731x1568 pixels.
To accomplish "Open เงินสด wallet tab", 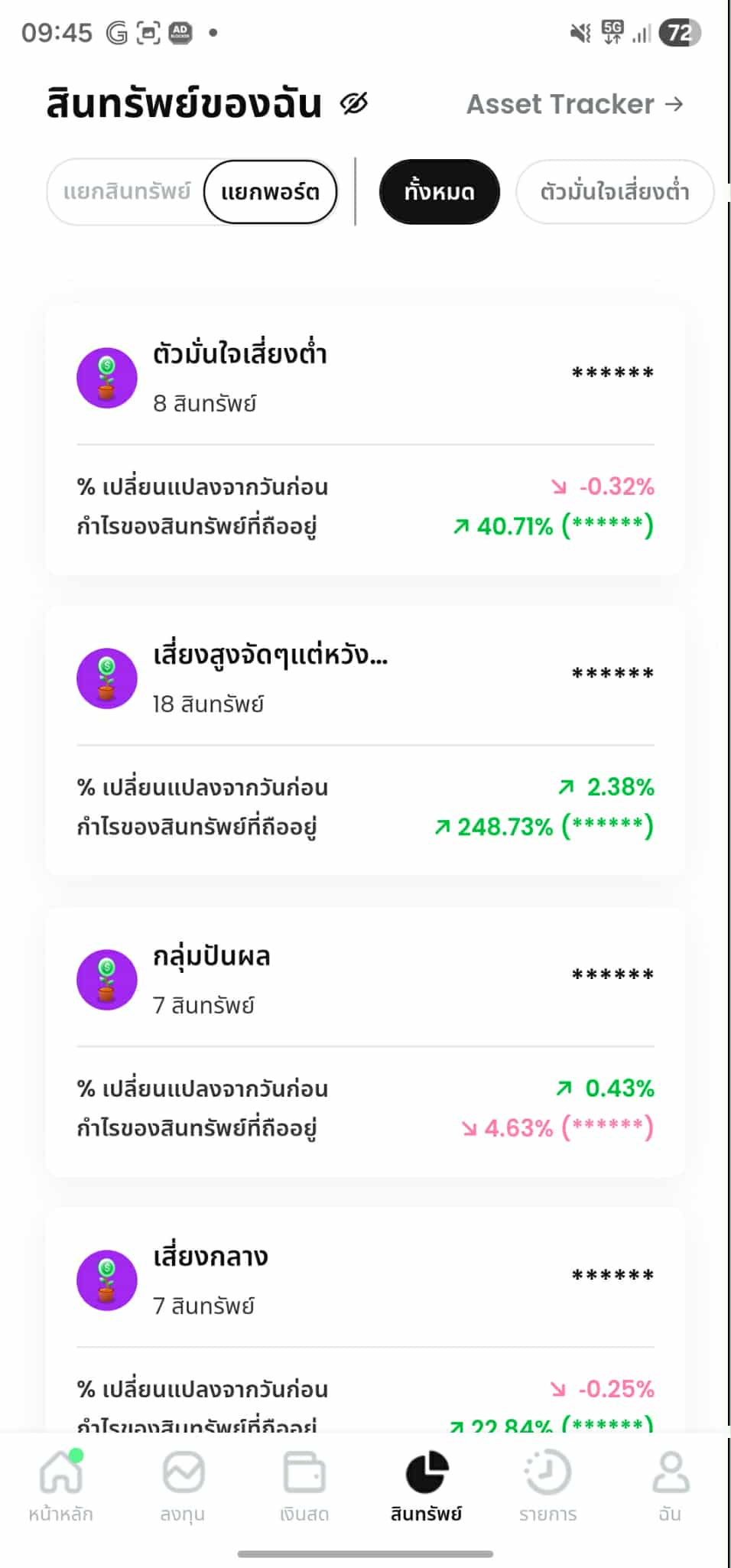I will [304, 1485].
